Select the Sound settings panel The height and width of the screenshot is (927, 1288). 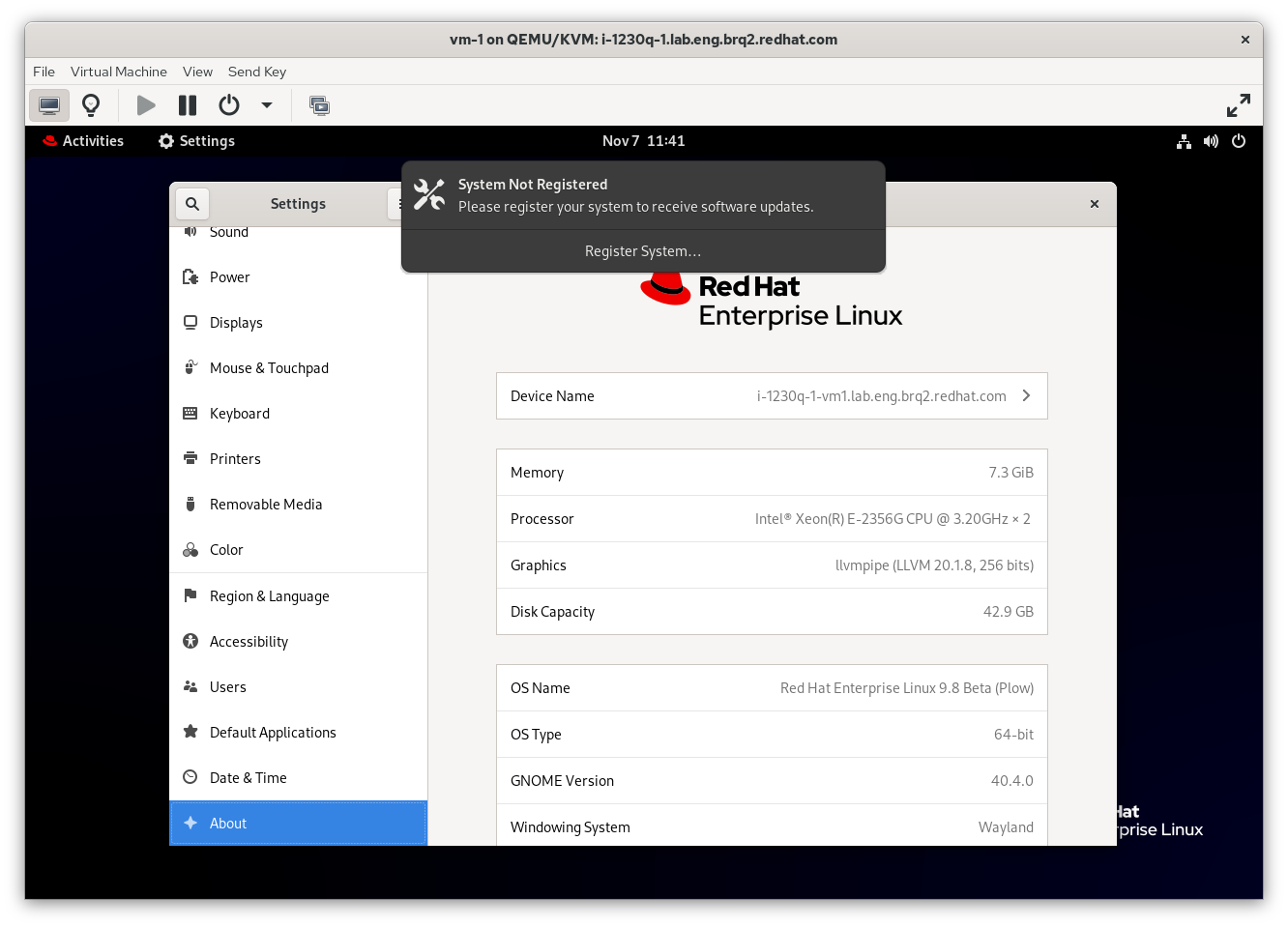[298, 233]
